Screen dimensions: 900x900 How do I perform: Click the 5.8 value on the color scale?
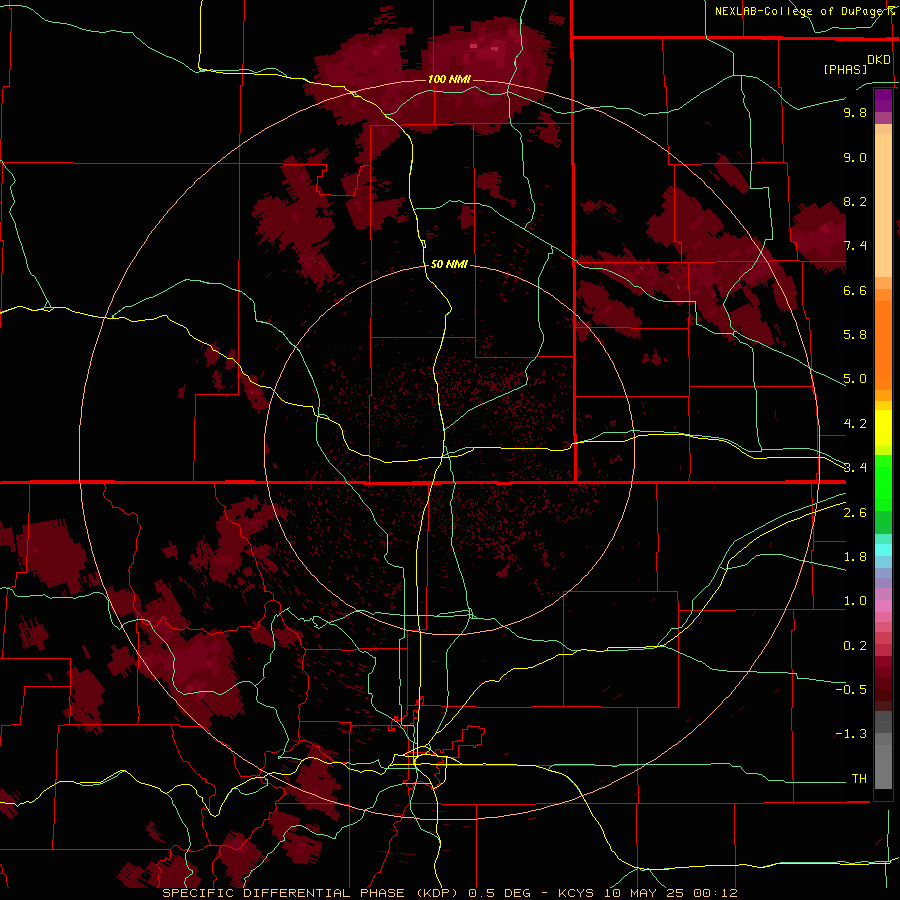(x=855, y=335)
